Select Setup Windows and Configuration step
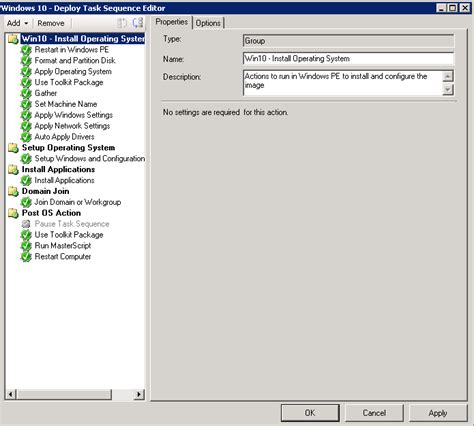Screen dimensions: 474x426 coord(90,159)
